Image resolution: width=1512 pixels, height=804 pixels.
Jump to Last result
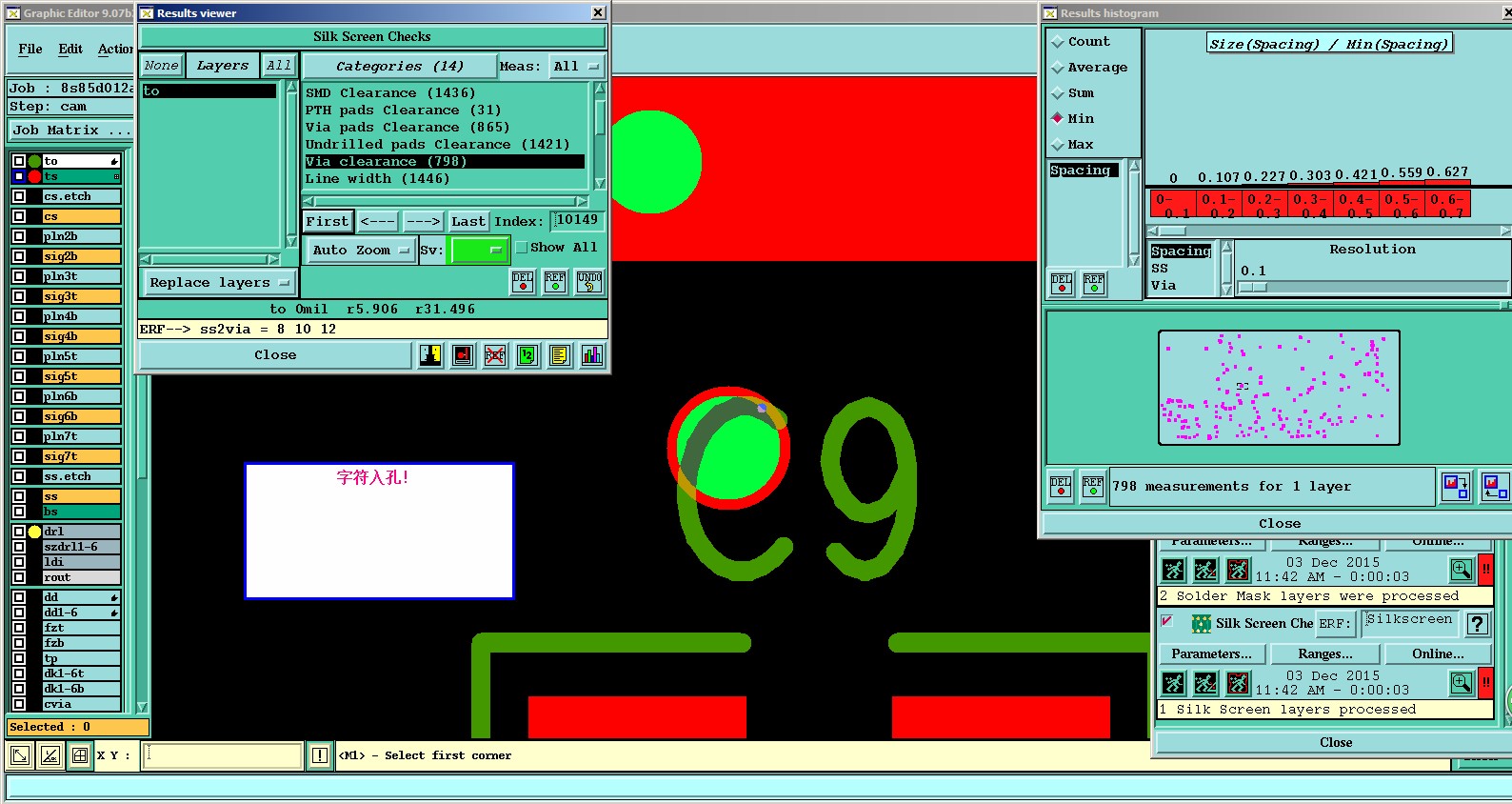coord(468,221)
